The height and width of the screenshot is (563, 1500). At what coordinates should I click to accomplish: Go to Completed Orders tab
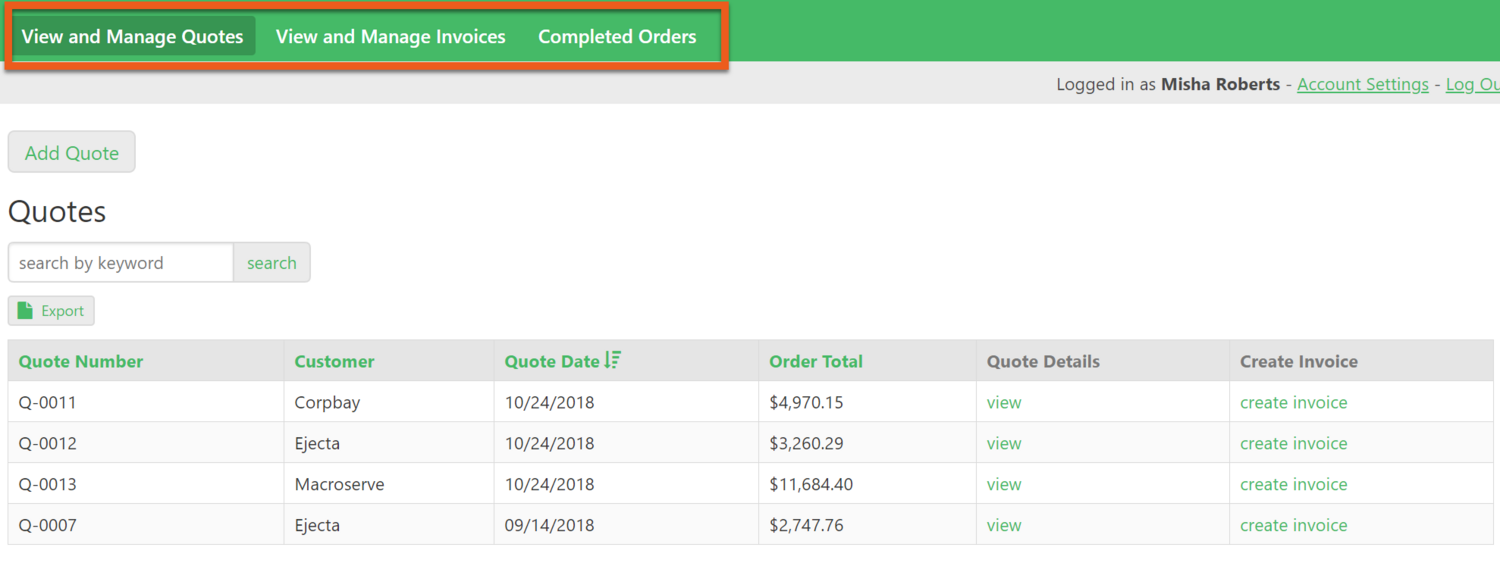tap(617, 37)
